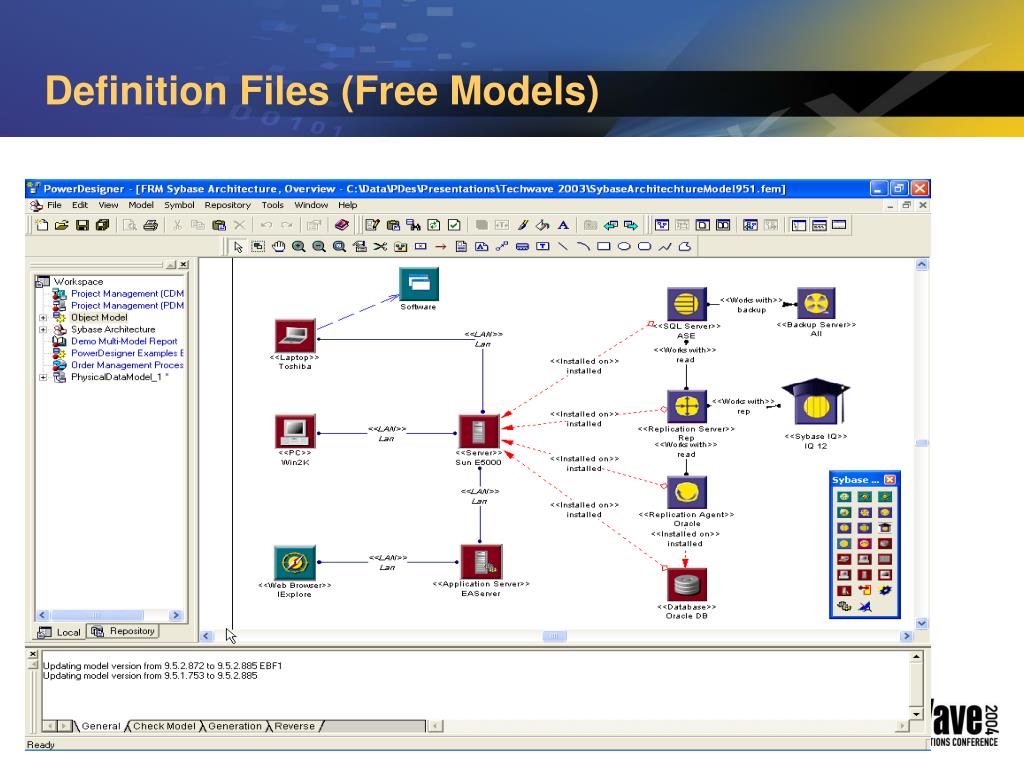Select the Polygon drawing tool
The height and width of the screenshot is (768, 1024).
tap(684, 247)
